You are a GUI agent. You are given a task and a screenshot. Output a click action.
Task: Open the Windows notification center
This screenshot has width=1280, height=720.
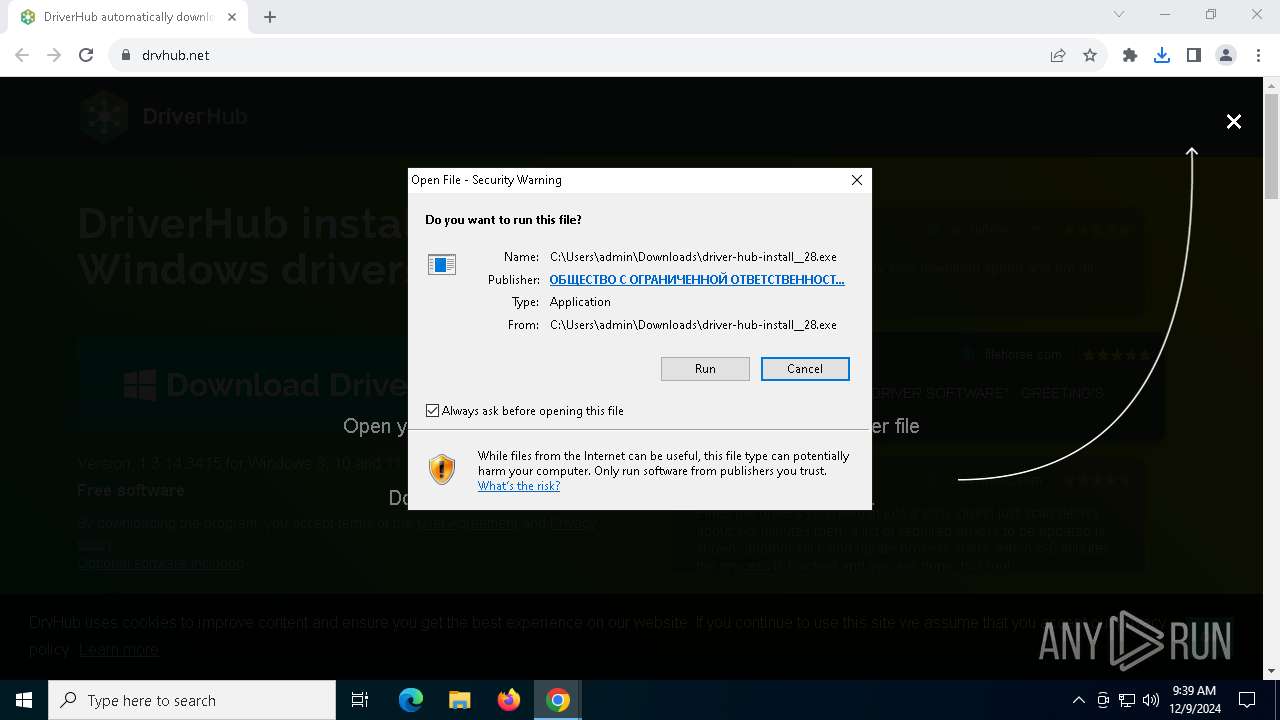point(1247,700)
